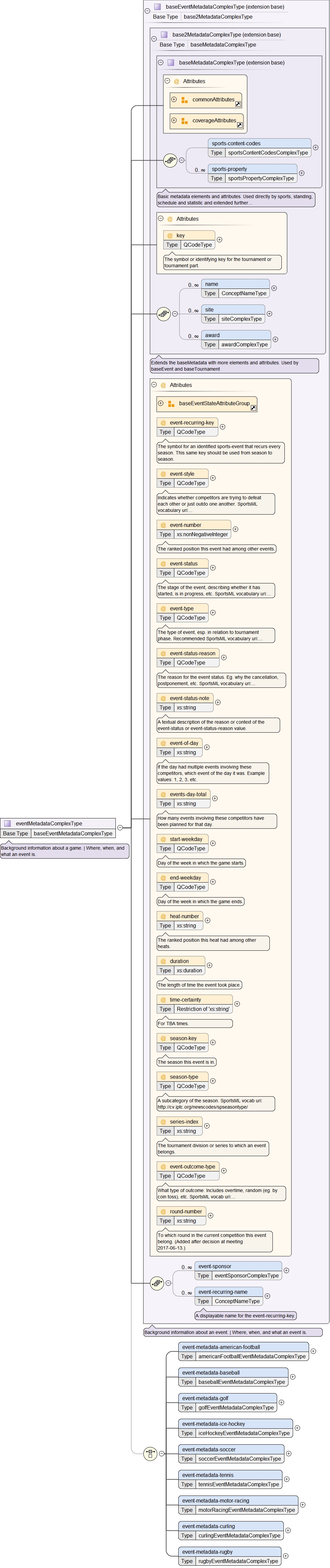Collapse the Attributes section containing key
330x1568 pixels.
161,218
